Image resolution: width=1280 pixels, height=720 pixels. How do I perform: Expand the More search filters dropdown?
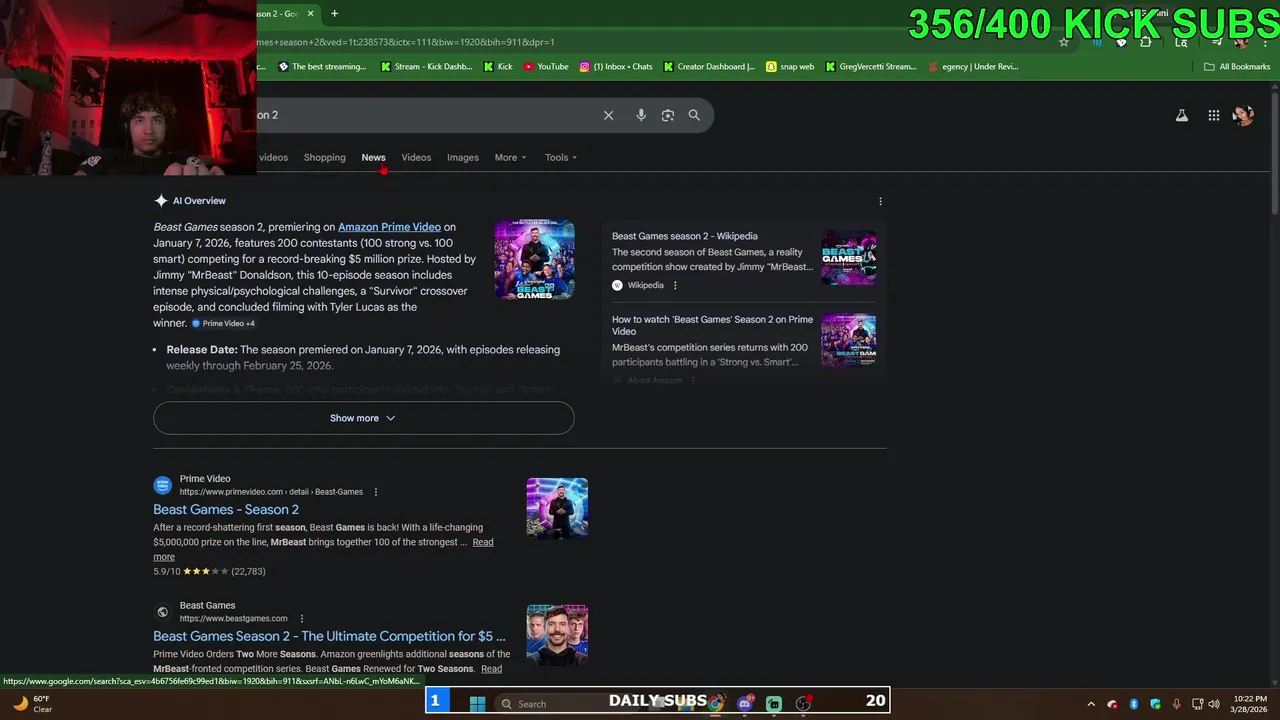[510, 158]
